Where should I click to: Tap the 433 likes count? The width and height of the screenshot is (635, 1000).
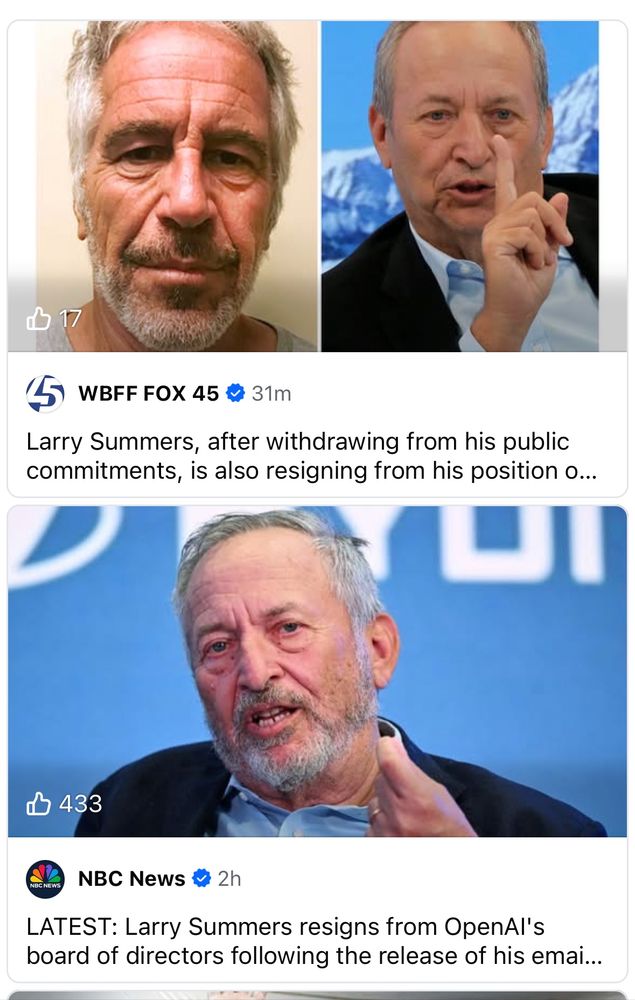pyautogui.click(x=80, y=804)
